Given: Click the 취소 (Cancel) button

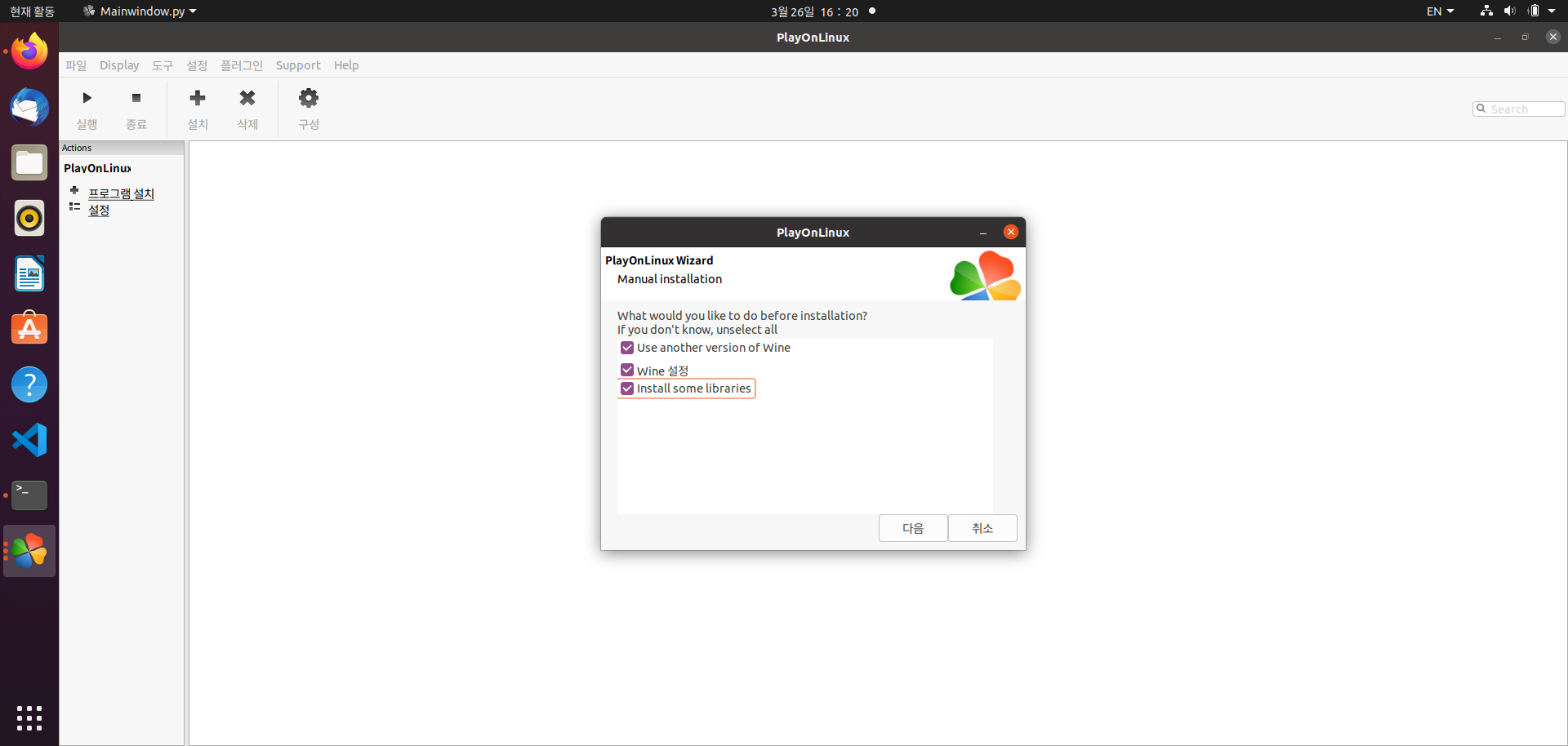Looking at the screenshot, I should click(x=982, y=528).
